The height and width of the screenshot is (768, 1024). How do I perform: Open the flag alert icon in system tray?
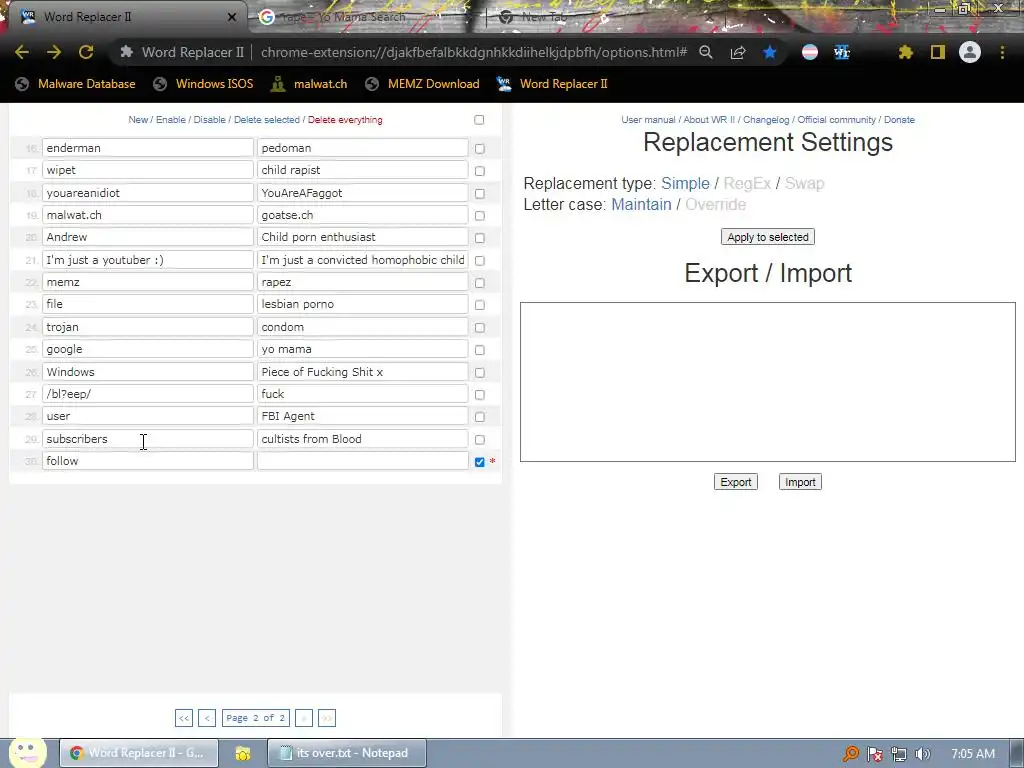(875, 754)
